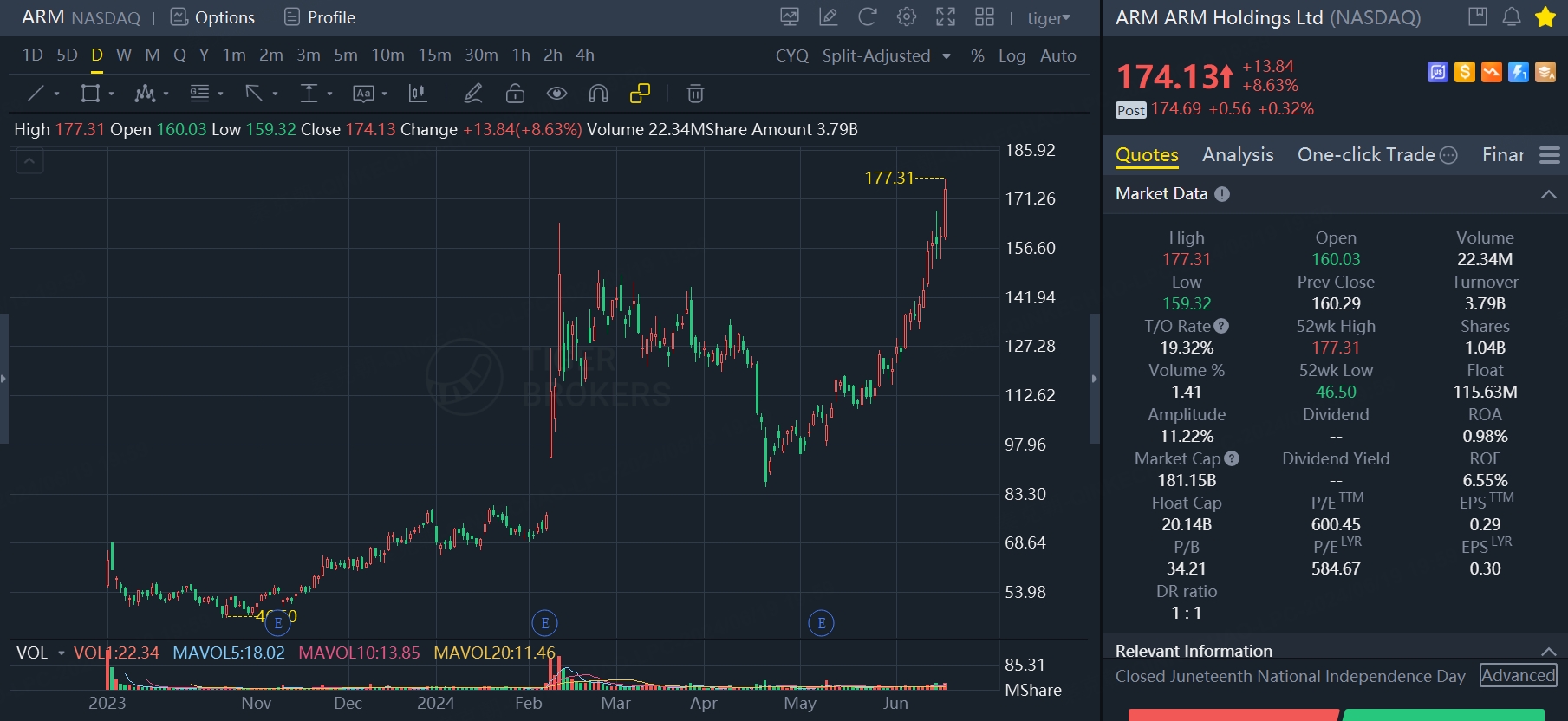Image resolution: width=1568 pixels, height=721 pixels.
Task: Open the T/O Rate help icon
Action: pyautogui.click(x=1221, y=326)
